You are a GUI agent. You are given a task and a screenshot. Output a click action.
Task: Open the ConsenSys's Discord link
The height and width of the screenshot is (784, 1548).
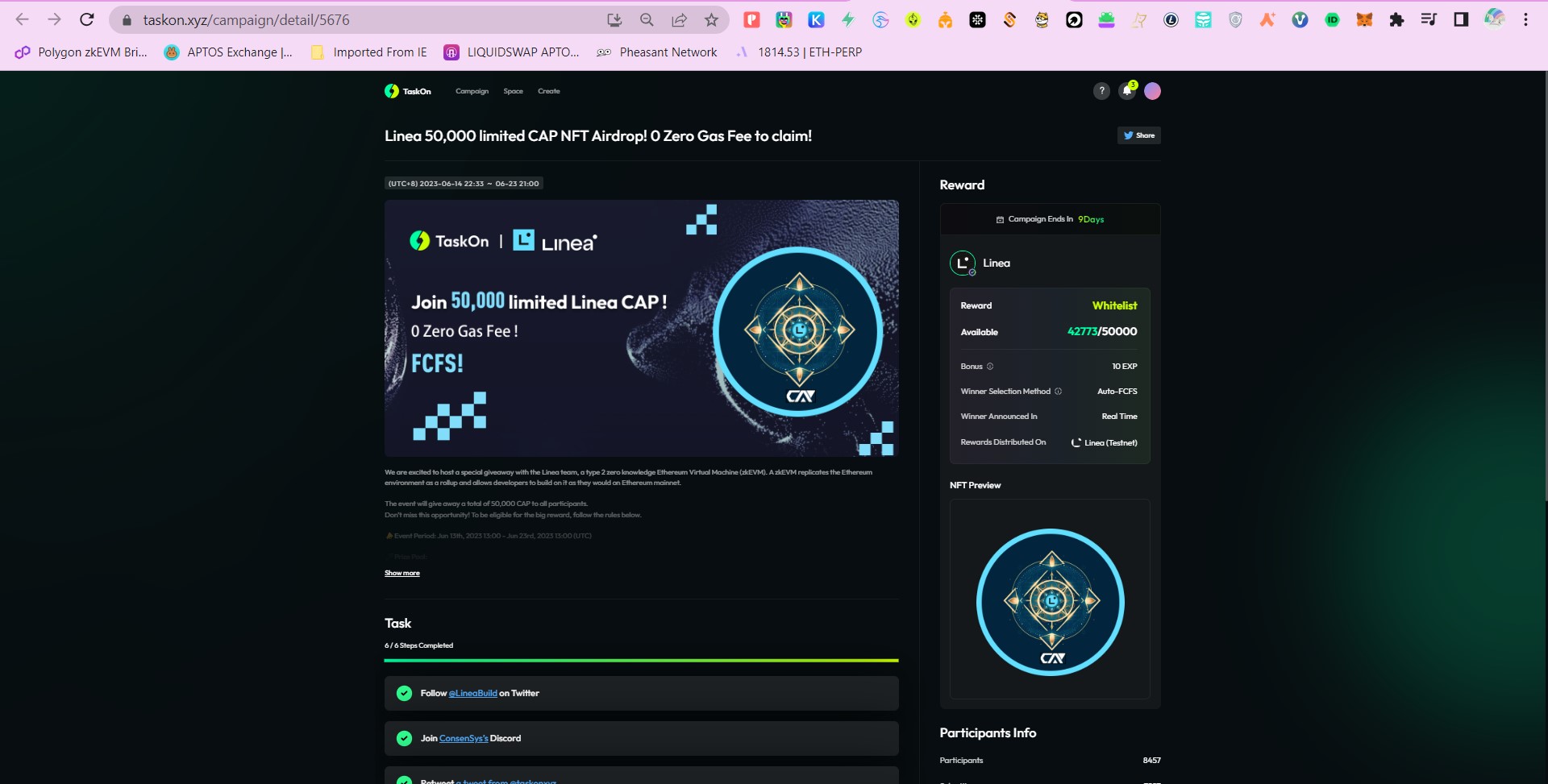click(464, 739)
